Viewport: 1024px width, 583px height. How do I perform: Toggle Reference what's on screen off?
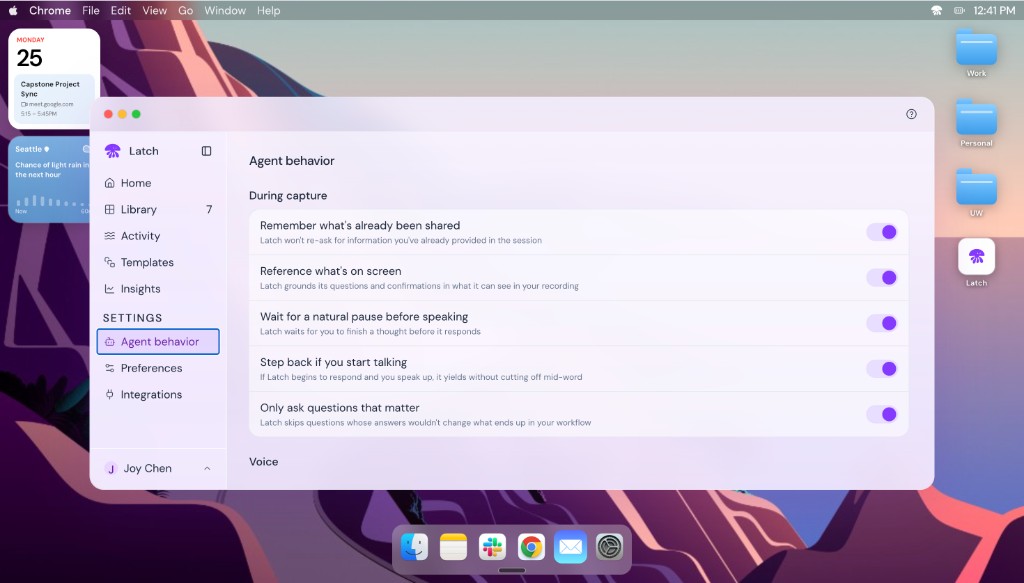882,277
